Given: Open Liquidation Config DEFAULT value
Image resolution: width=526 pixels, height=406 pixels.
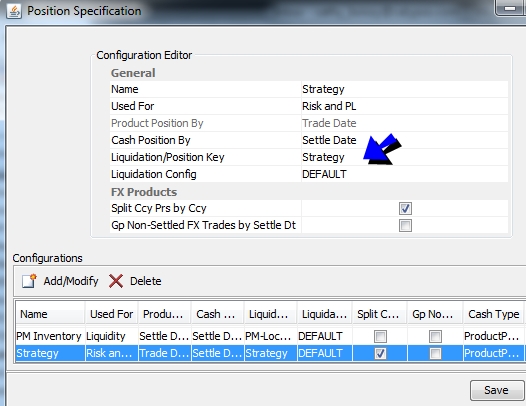Looking at the screenshot, I should (x=405, y=174).
